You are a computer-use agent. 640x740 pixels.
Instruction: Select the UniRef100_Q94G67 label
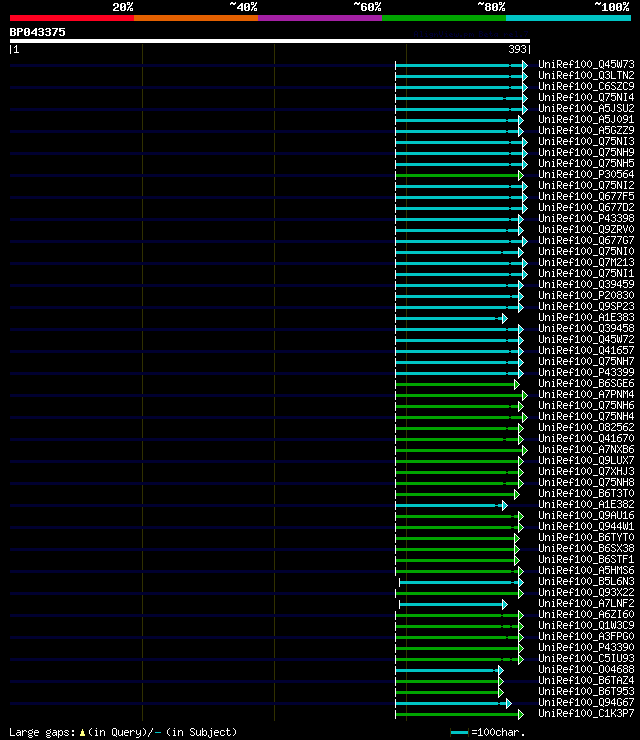586,702
